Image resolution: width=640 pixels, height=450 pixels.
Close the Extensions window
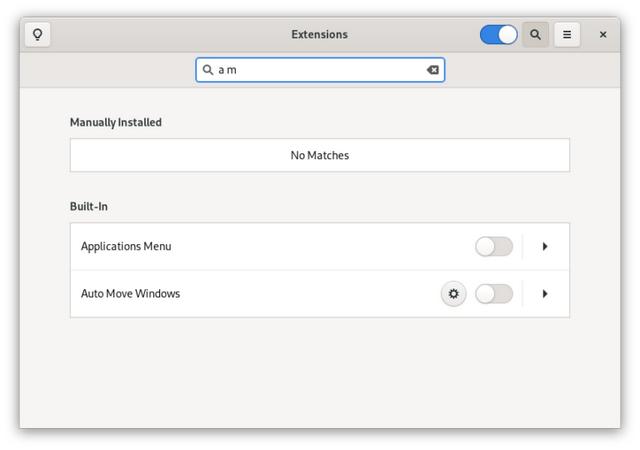603,34
